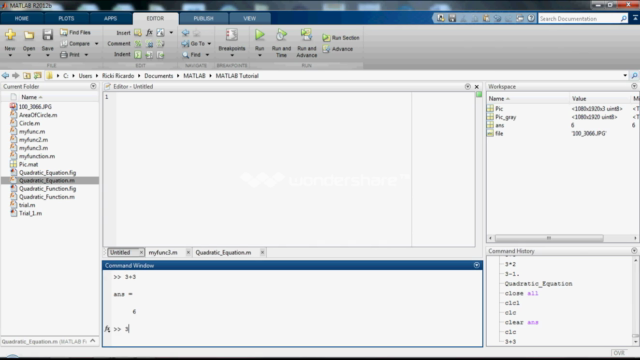This screenshot has height=360, width=640.
Task: Close the Untitled editor tab
Action: (x=141, y=252)
